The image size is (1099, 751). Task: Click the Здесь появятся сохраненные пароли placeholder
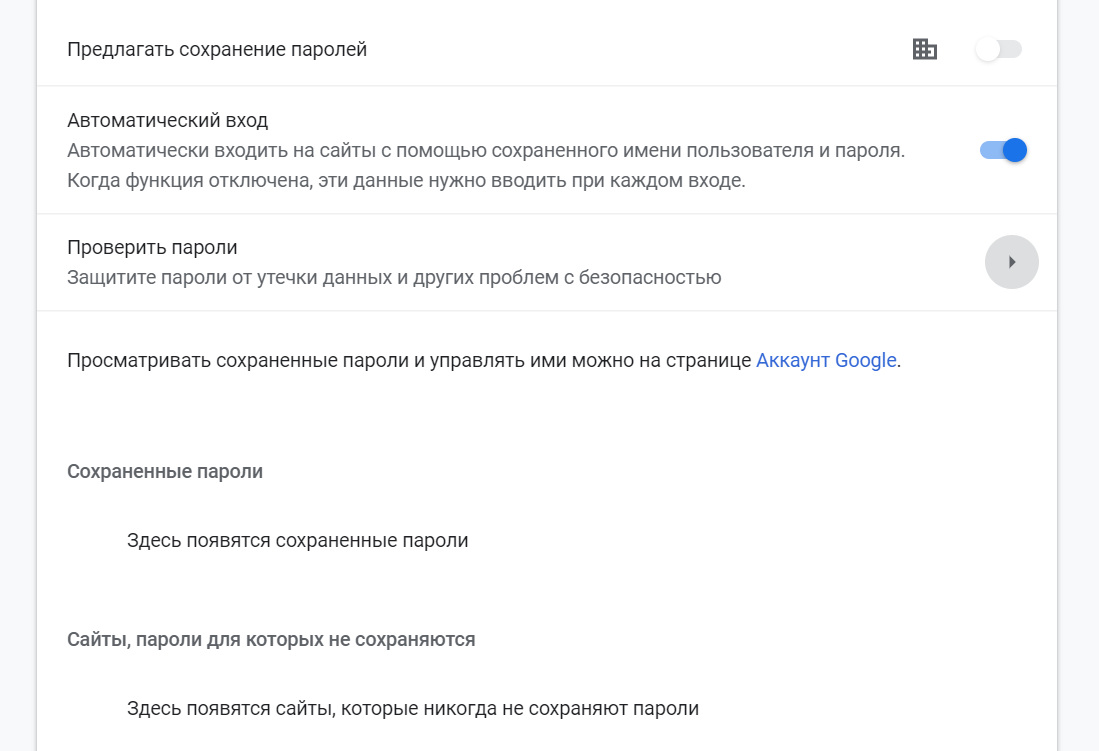pyautogui.click(x=297, y=541)
